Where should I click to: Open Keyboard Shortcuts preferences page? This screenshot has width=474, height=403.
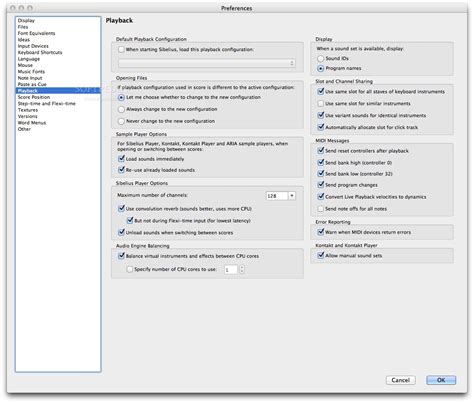[40, 52]
